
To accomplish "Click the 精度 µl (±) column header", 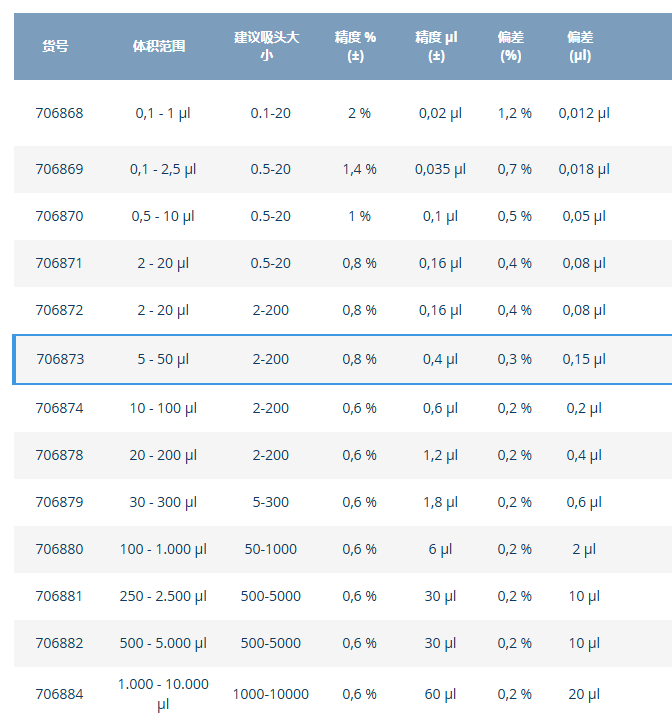I will coord(436,46).
